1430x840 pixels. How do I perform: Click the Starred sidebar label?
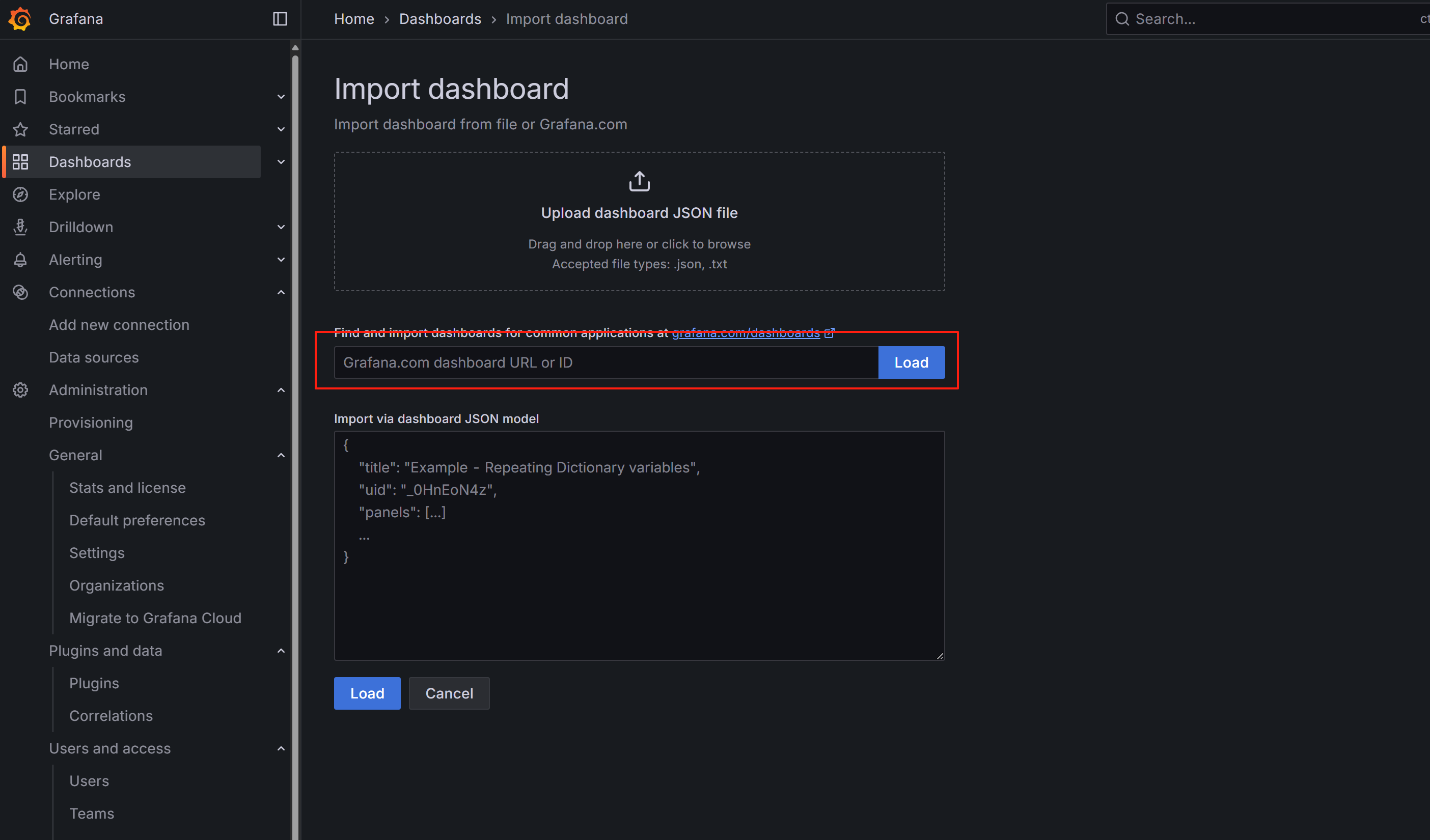pos(74,129)
